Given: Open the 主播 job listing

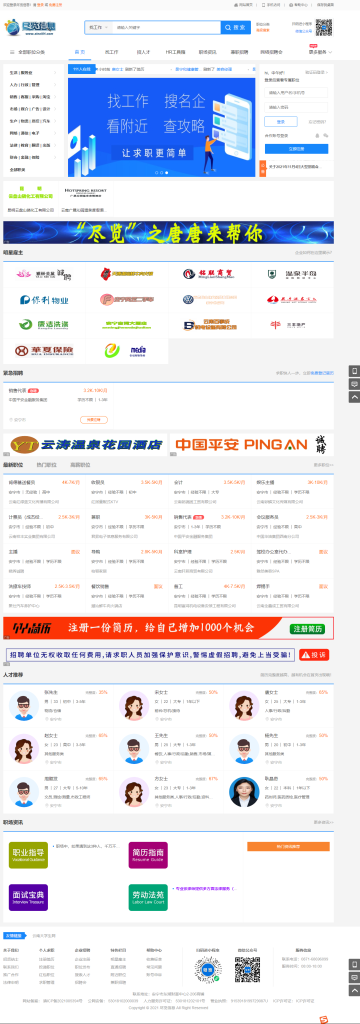Looking at the screenshot, I should click(x=12, y=551).
